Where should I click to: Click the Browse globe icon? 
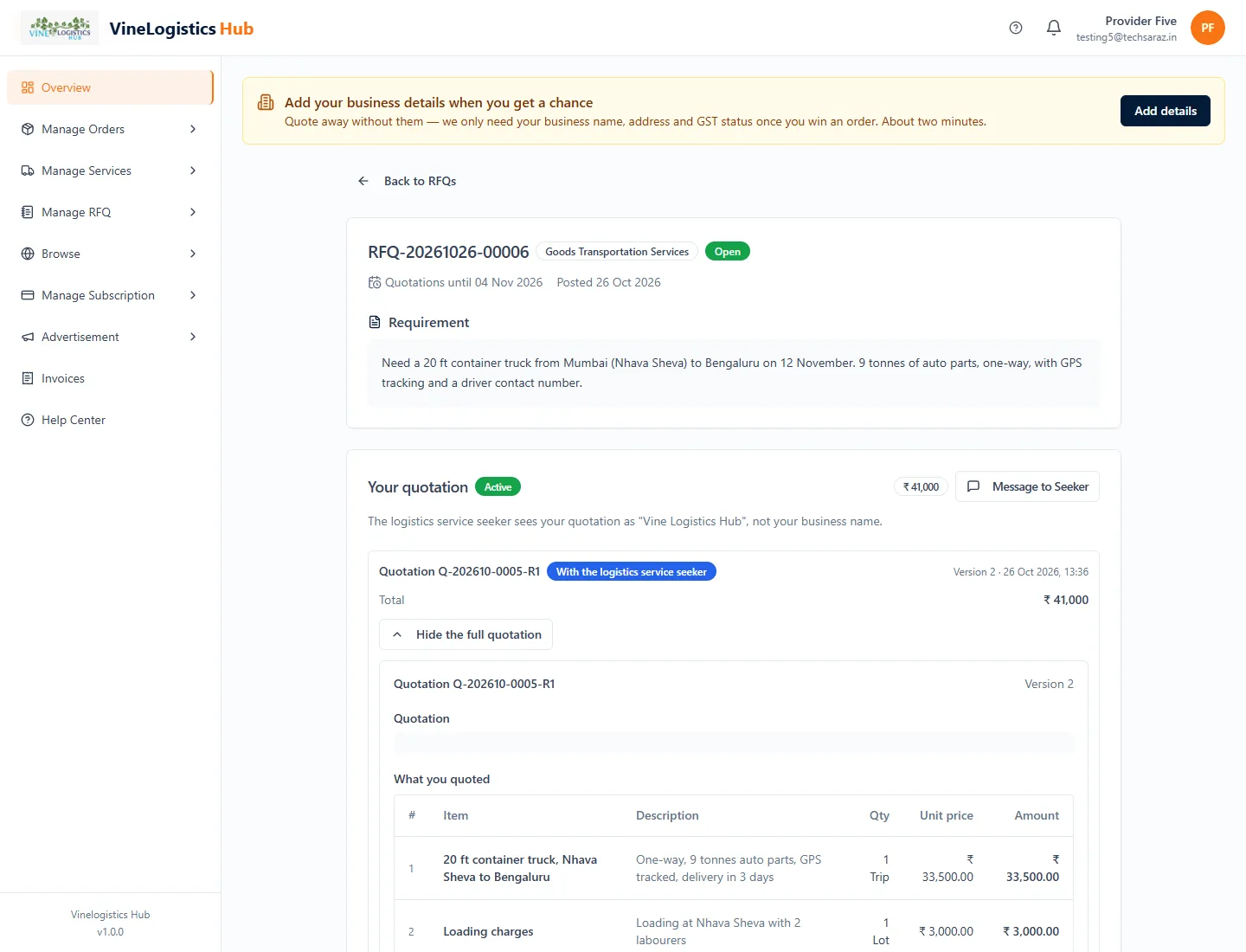pyautogui.click(x=28, y=254)
